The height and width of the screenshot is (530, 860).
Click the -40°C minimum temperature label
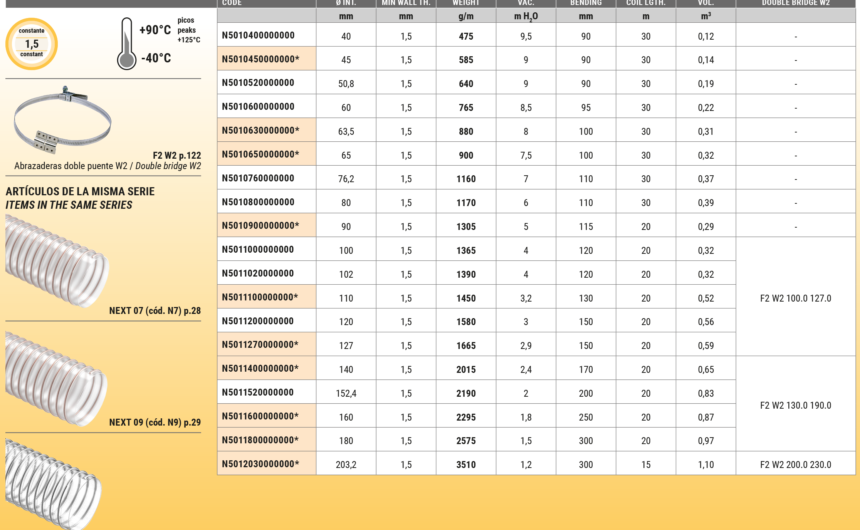click(155, 58)
